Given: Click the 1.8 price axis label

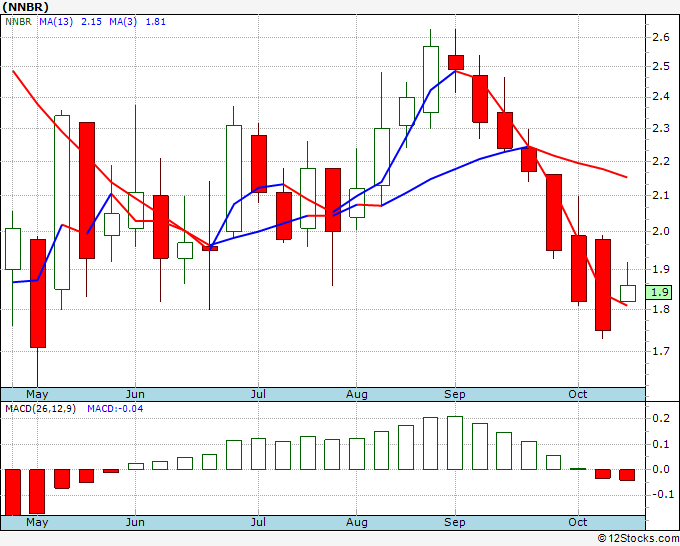Looking at the screenshot, I should (x=661, y=309).
